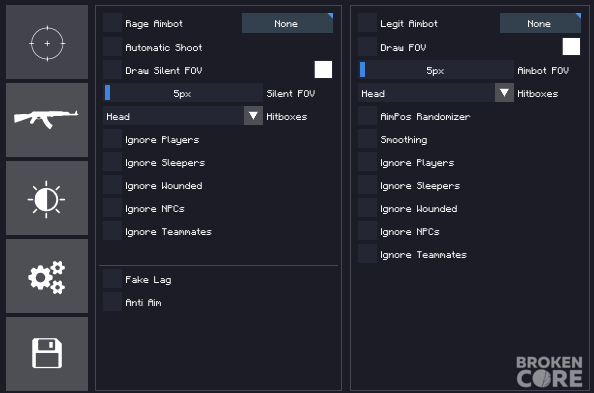Open Draw Silent FOV color swatch

coord(323,70)
